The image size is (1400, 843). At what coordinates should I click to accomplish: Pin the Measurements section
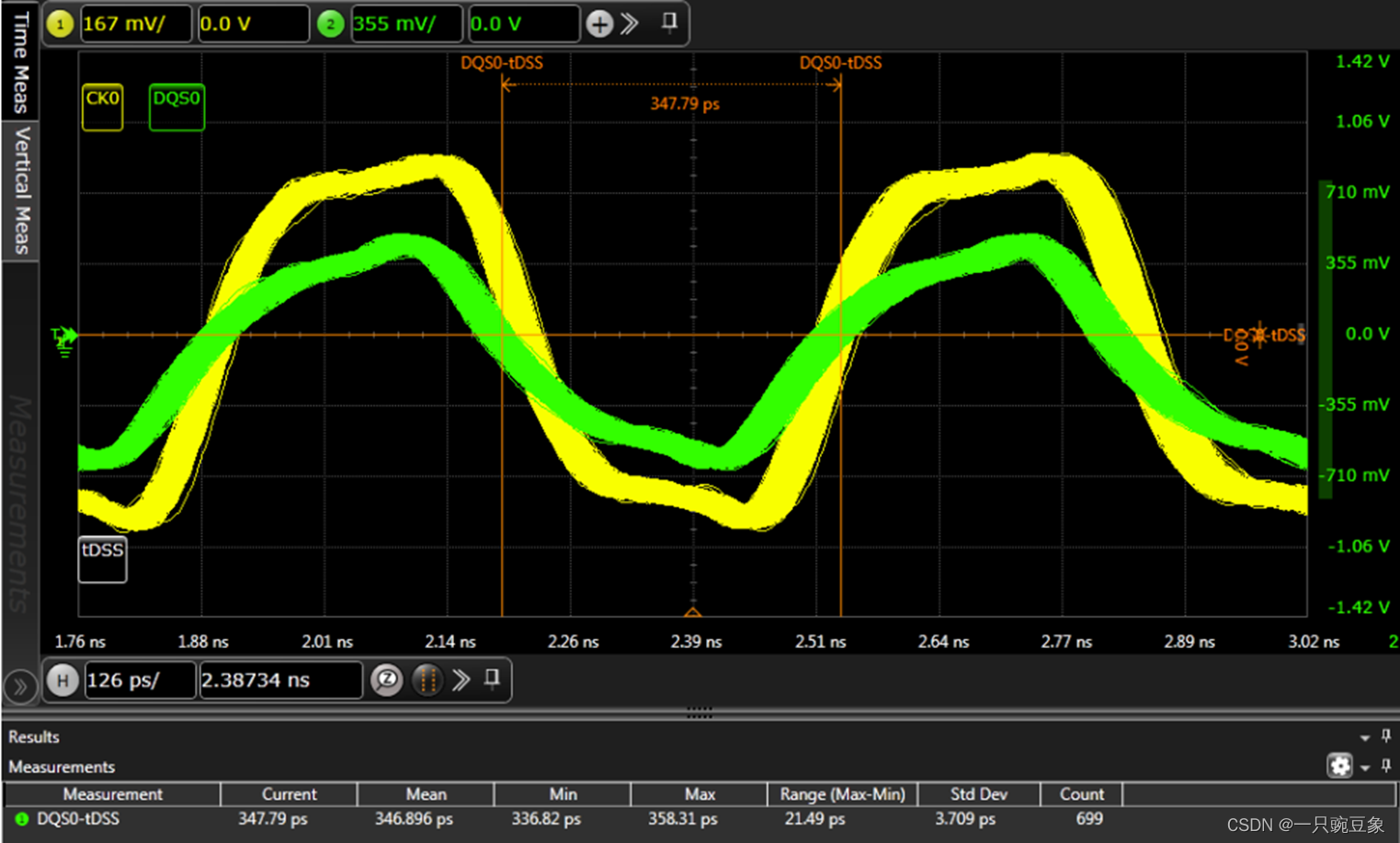pyautogui.click(x=1386, y=765)
